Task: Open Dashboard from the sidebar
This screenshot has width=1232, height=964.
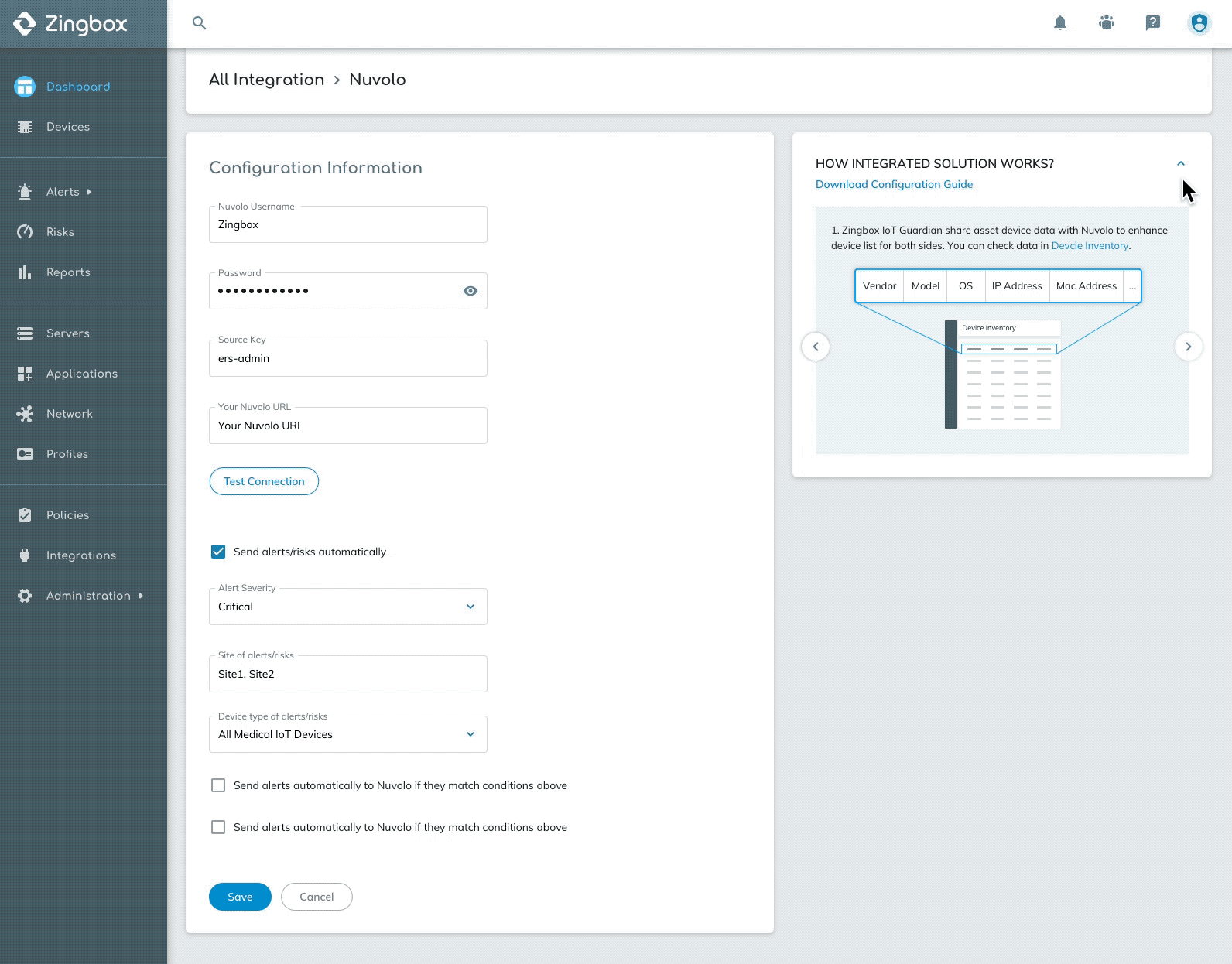Action: tap(78, 87)
